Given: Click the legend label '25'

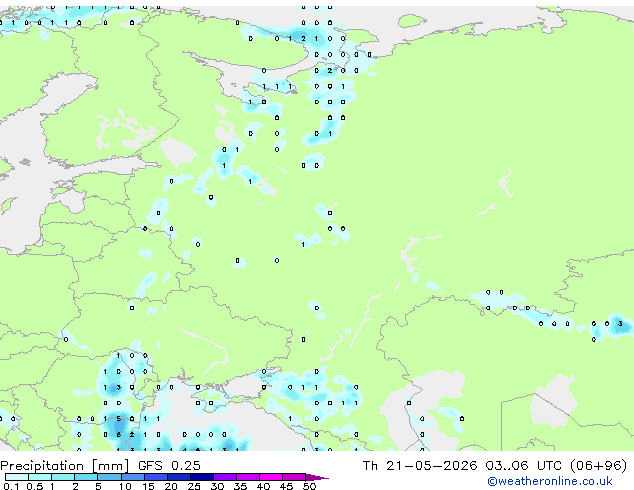Looking at the screenshot, I should [194, 486].
